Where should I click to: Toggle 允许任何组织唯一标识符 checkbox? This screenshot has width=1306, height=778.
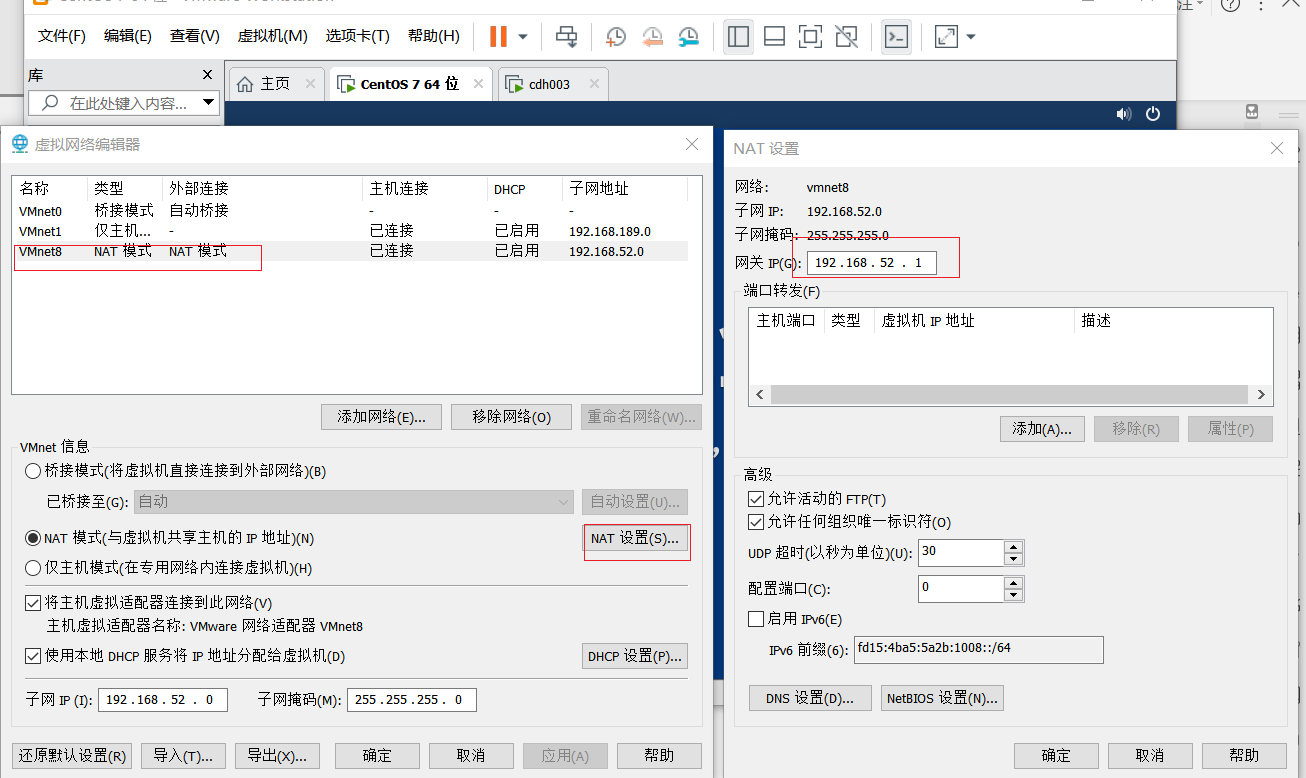pyautogui.click(x=756, y=522)
